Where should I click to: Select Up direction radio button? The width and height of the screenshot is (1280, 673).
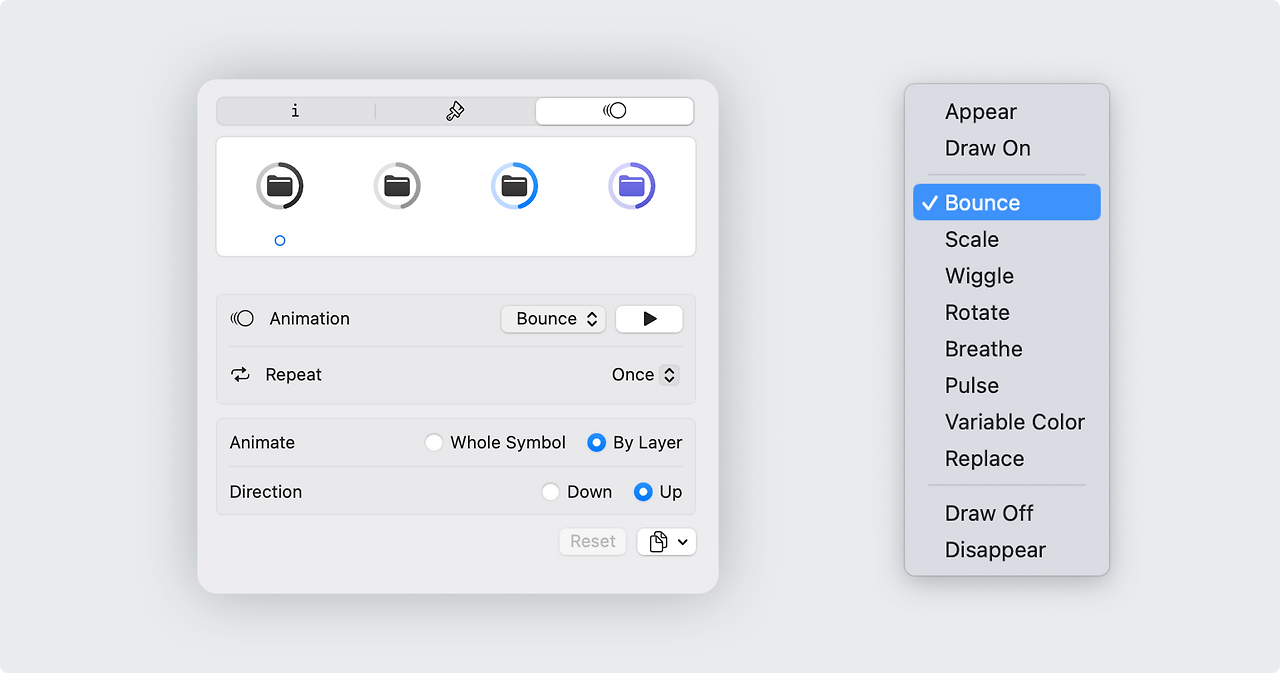coord(643,492)
